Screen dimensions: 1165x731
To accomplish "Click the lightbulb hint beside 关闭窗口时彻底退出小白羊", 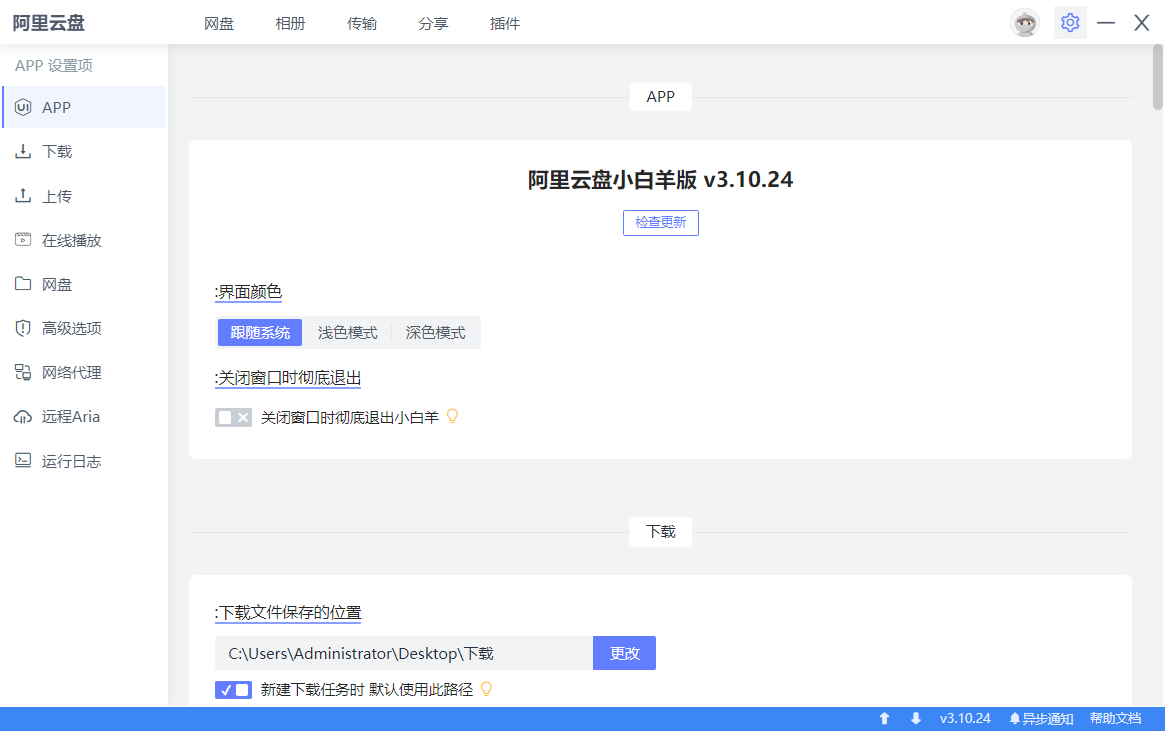I will point(452,417).
